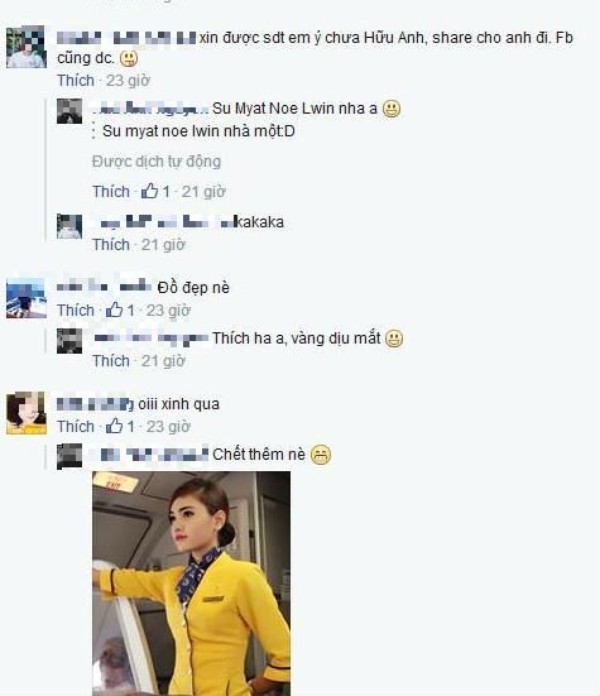
Task: Like the first comment via 'Thích' link
Action: click(x=76, y=80)
